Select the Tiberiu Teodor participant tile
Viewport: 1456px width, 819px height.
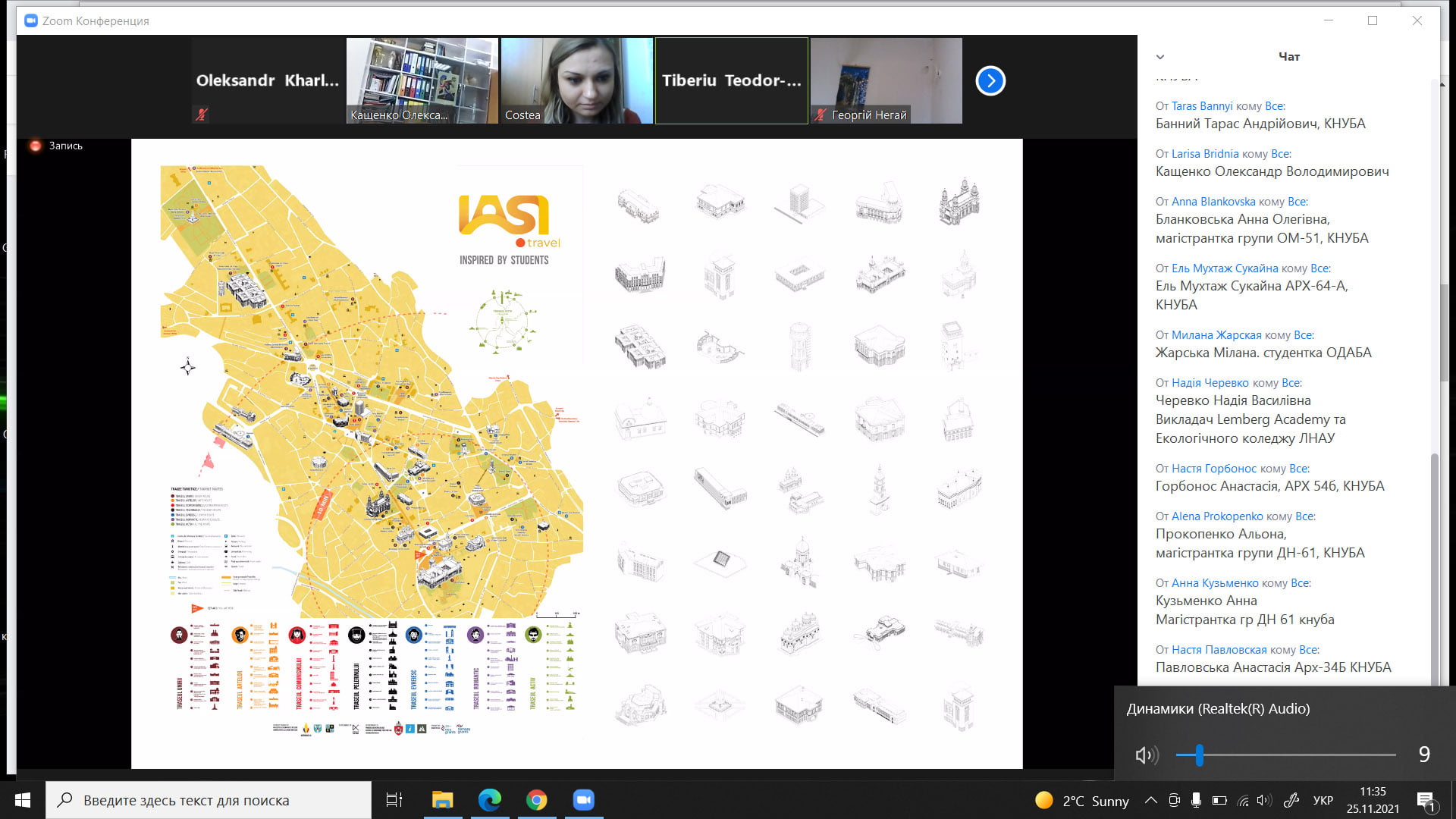pos(732,80)
